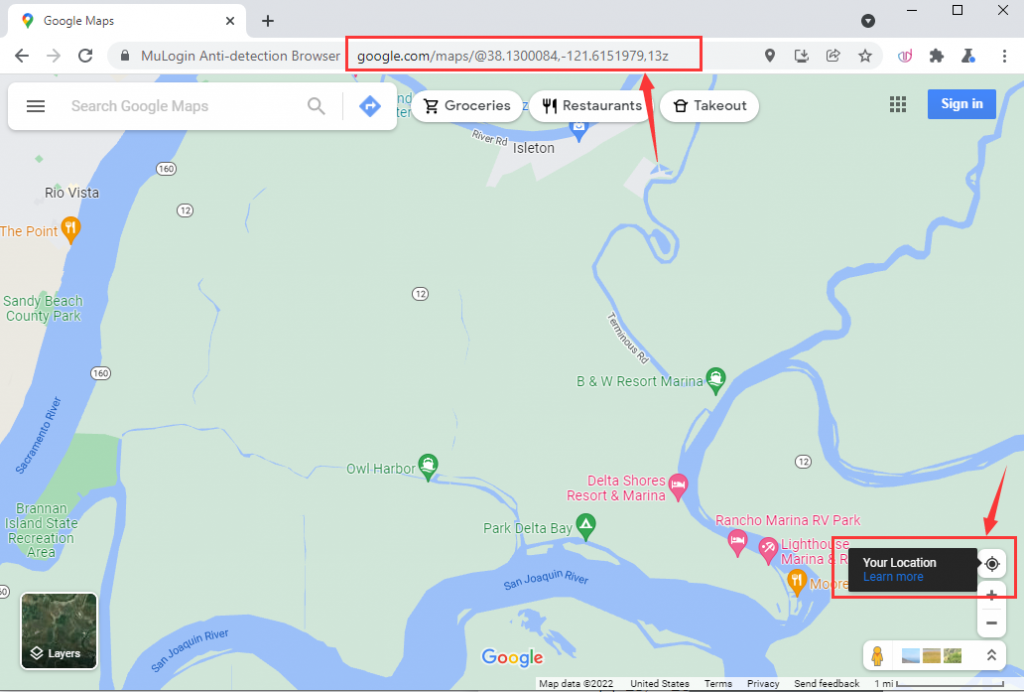Filter the map by Restaurants

click(592, 106)
